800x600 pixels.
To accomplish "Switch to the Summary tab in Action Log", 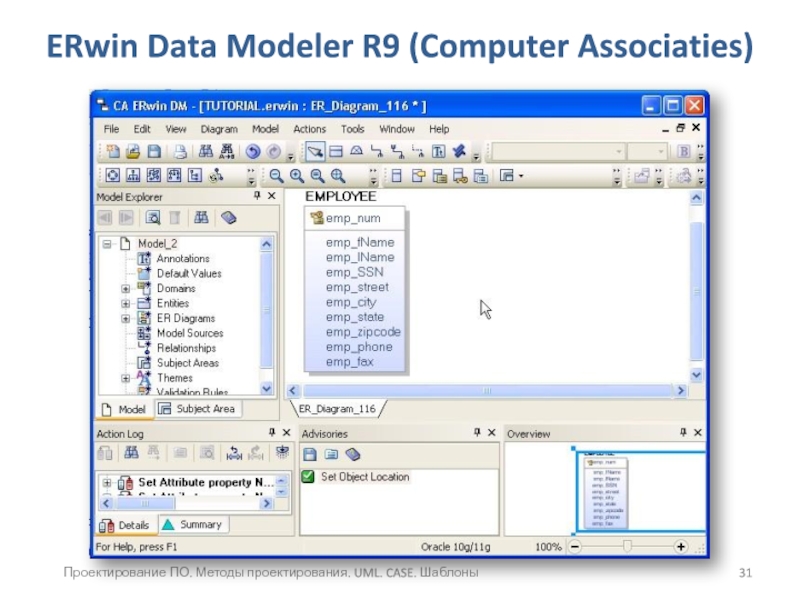I will 193,524.
